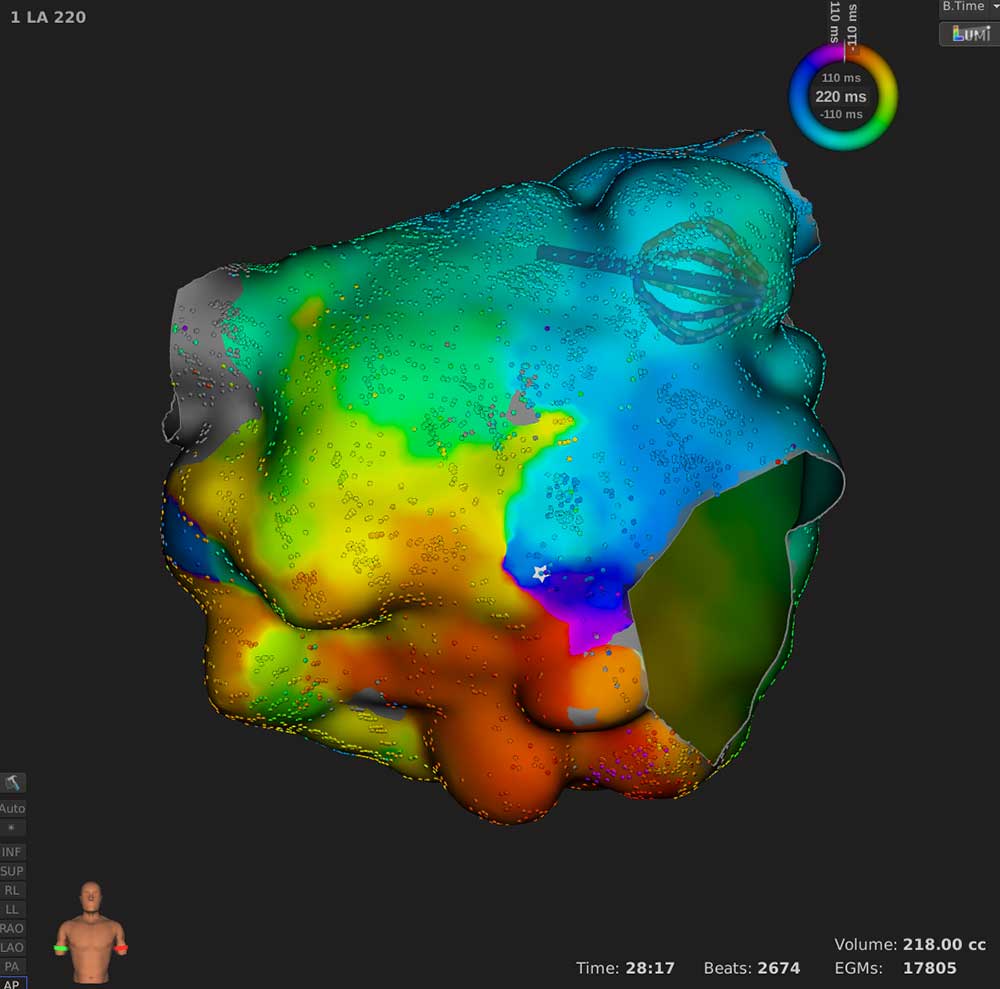The image size is (1000, 989).
Task: Click the 'Volume: 218.00 cc' readout
Action: [x=910, y=944]
